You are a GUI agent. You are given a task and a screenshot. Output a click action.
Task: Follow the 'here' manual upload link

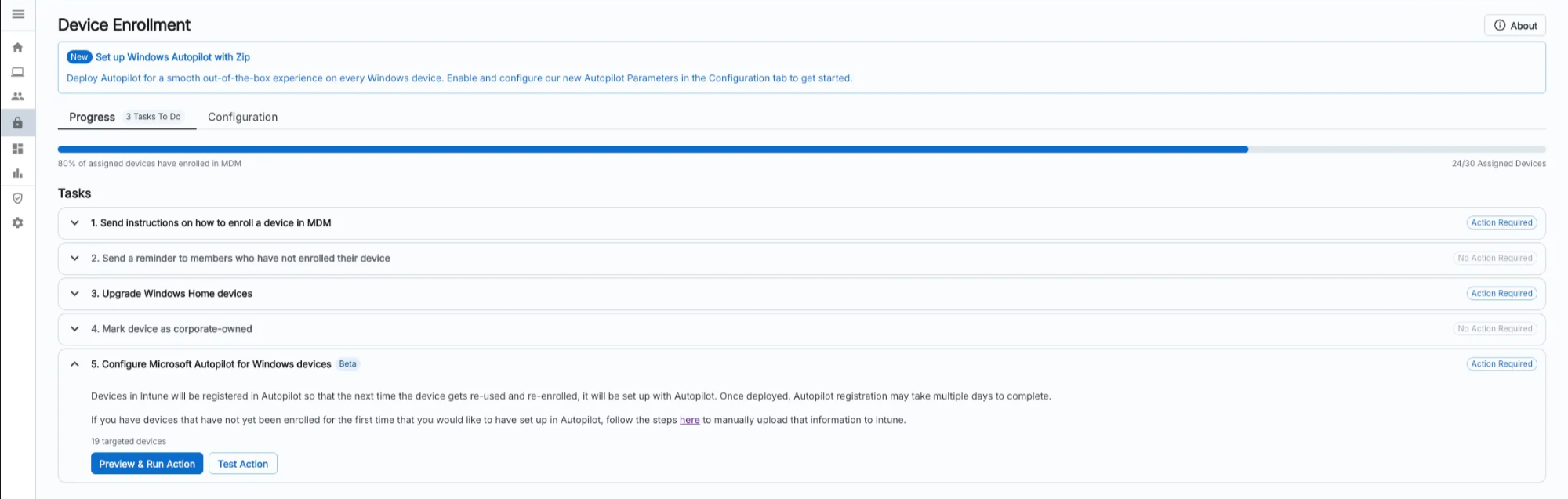[689, 420]
